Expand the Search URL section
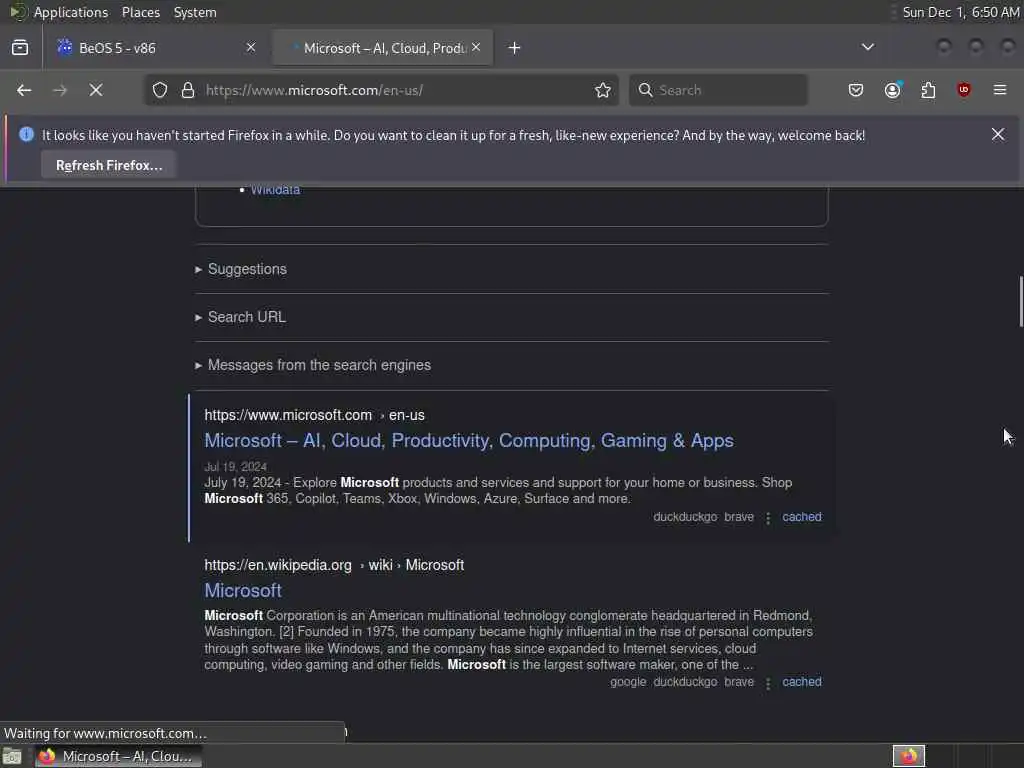Image resolution: width=1024 pixels, height=768 pixels. point(241,317)
